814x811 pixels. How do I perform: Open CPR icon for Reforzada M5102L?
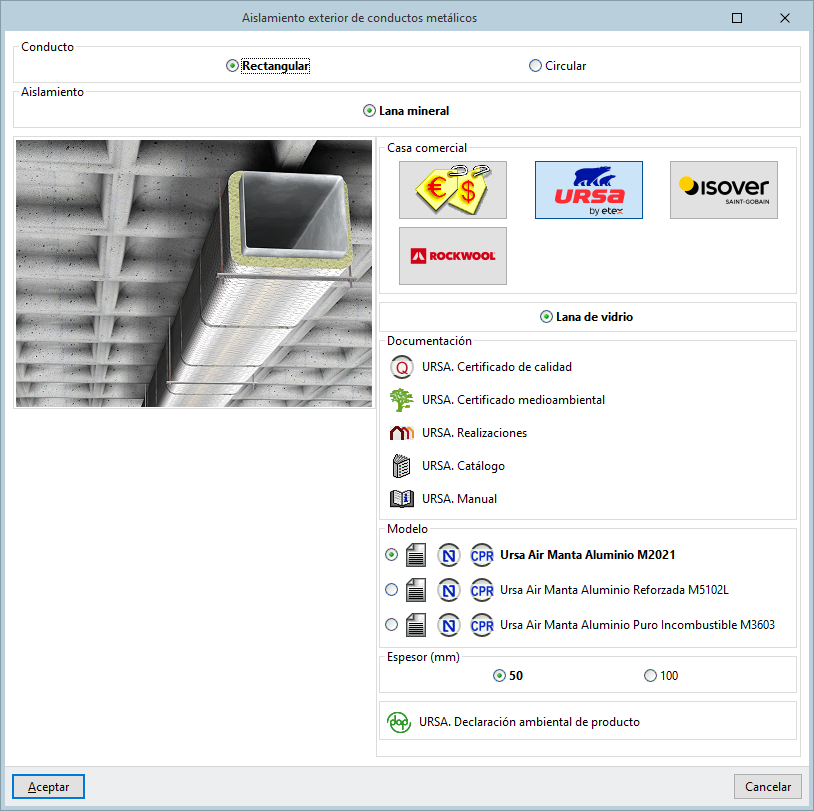482,590
